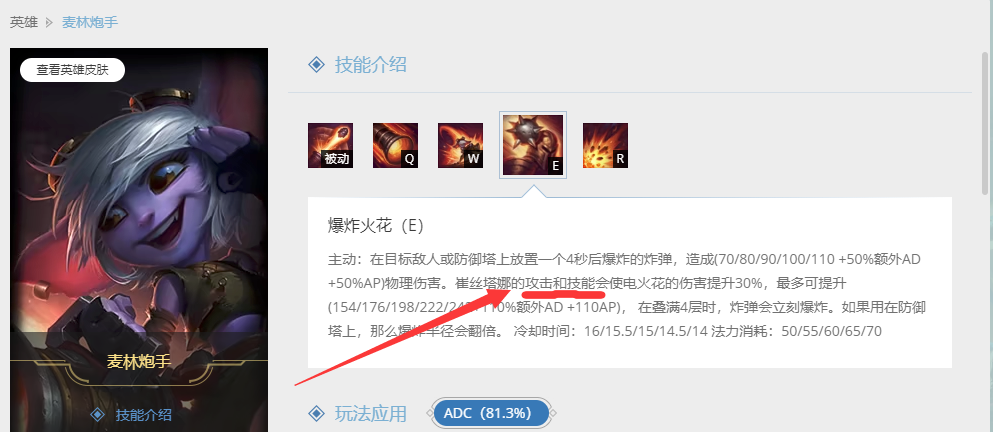Image resolution: width=993 pixels, height=432 pixels.
Task: Click the diamond icon in the hero card's 技能介绍
Action: click(98, 415)
